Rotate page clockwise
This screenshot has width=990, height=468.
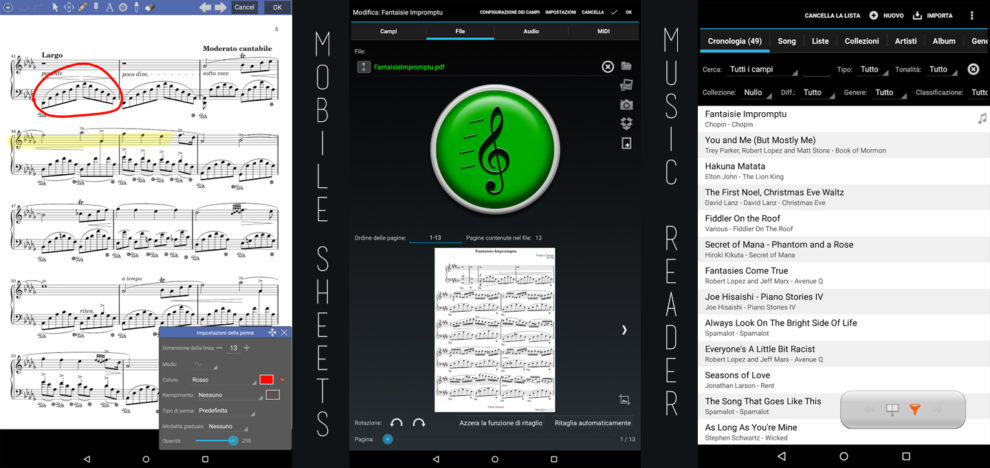[x=418, y=423]
